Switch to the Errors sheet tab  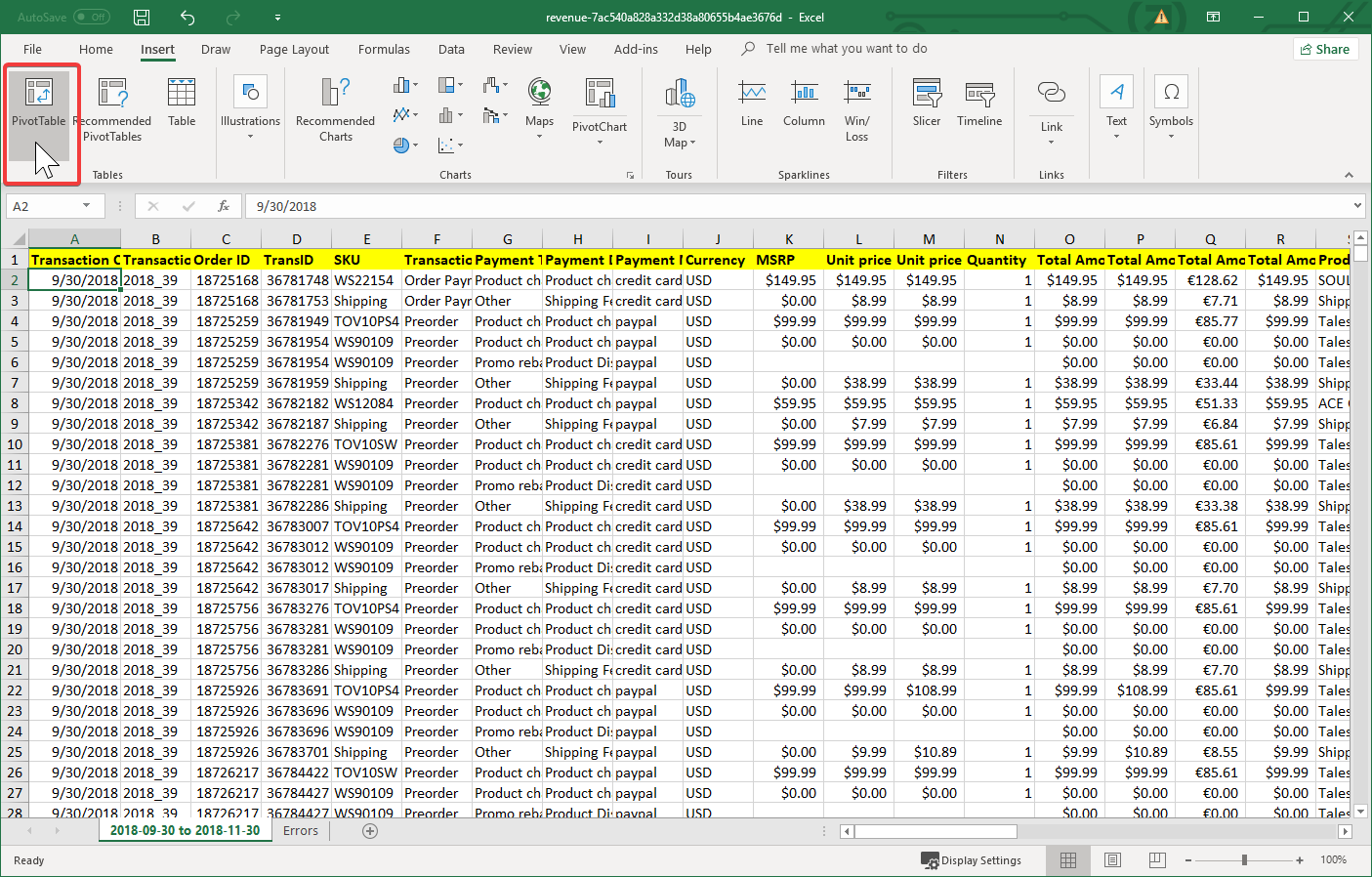300,831
